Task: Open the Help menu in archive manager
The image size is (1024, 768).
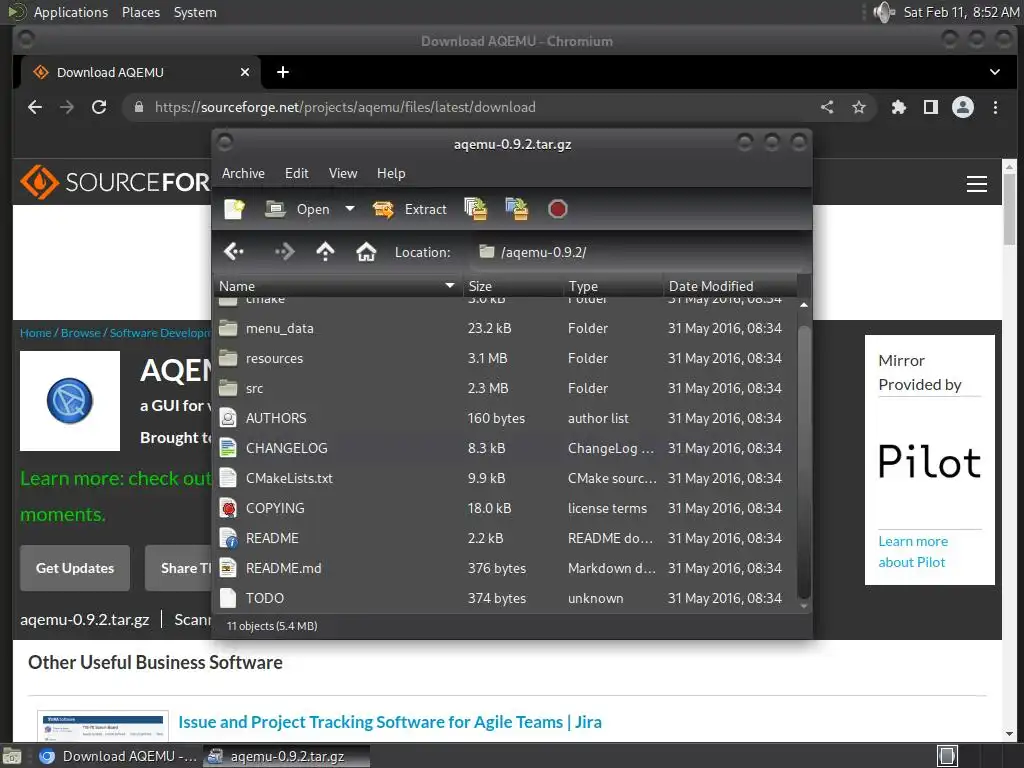Action: point(391,173)
